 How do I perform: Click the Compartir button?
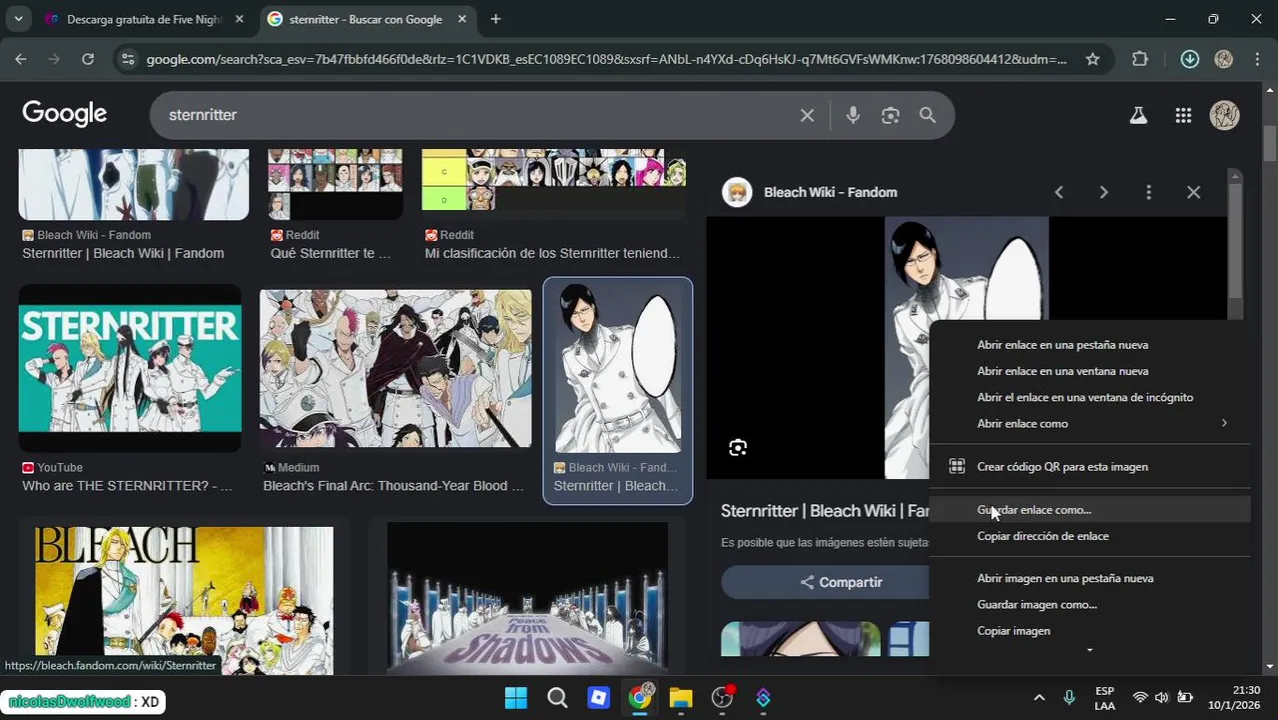coord(825,582)
